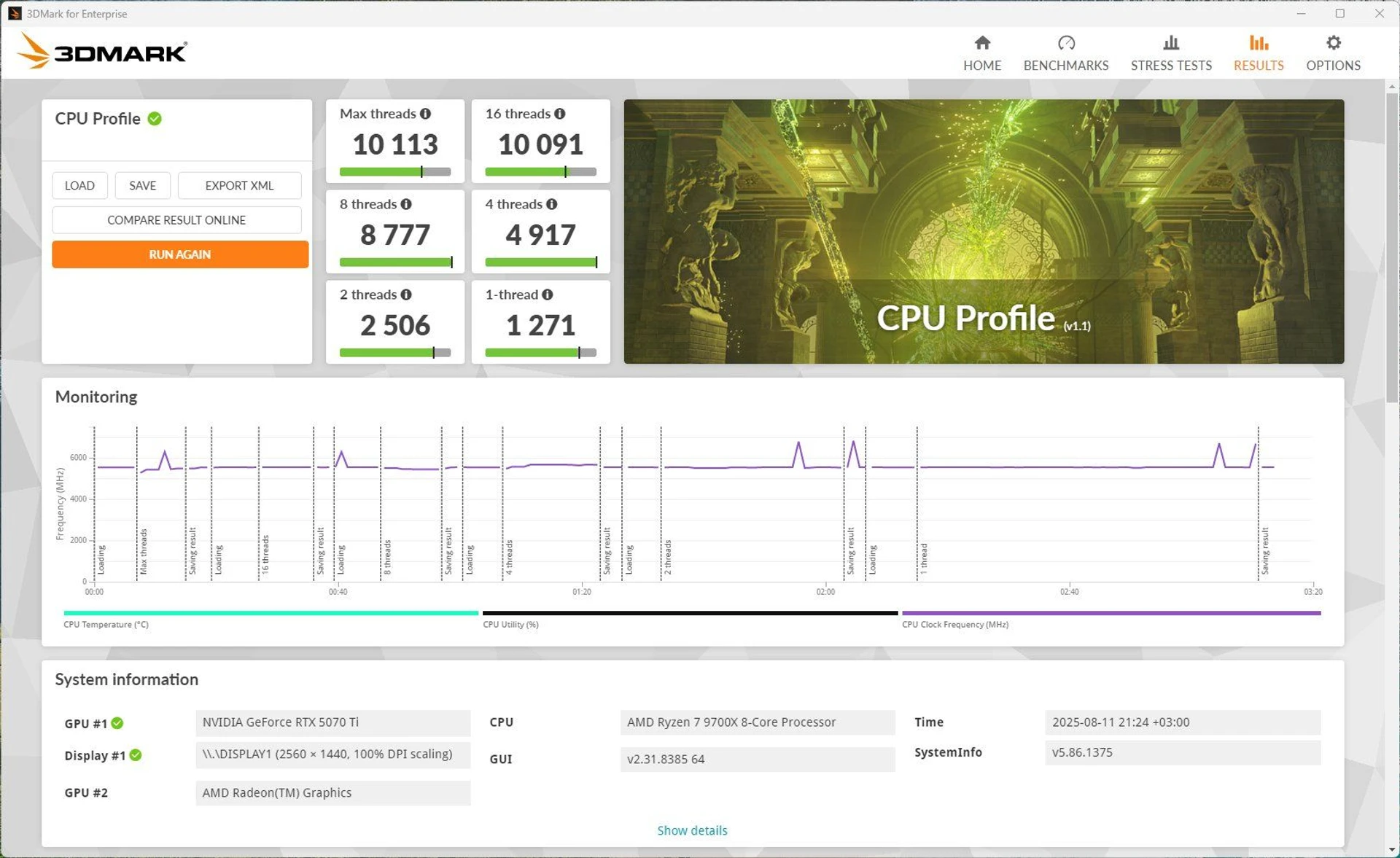This screenshot has width=1400, height=858.
Task: Click the 2 threads score 2 506
Action: pos(395,325)
